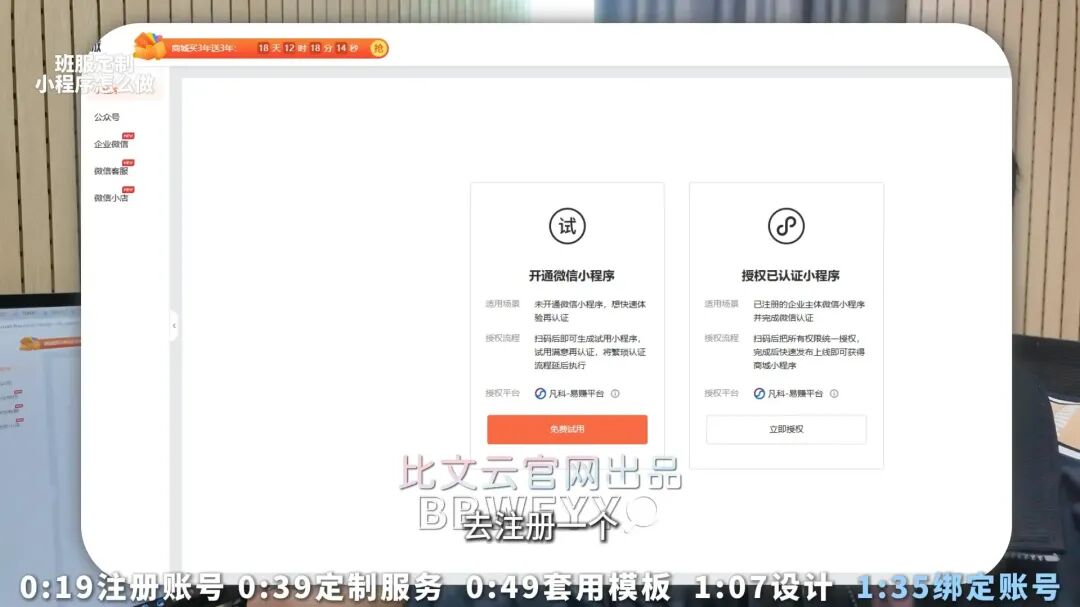
Task: Jump to 0:39 定制服务 chapter marker
Action: tap(340, 589)
